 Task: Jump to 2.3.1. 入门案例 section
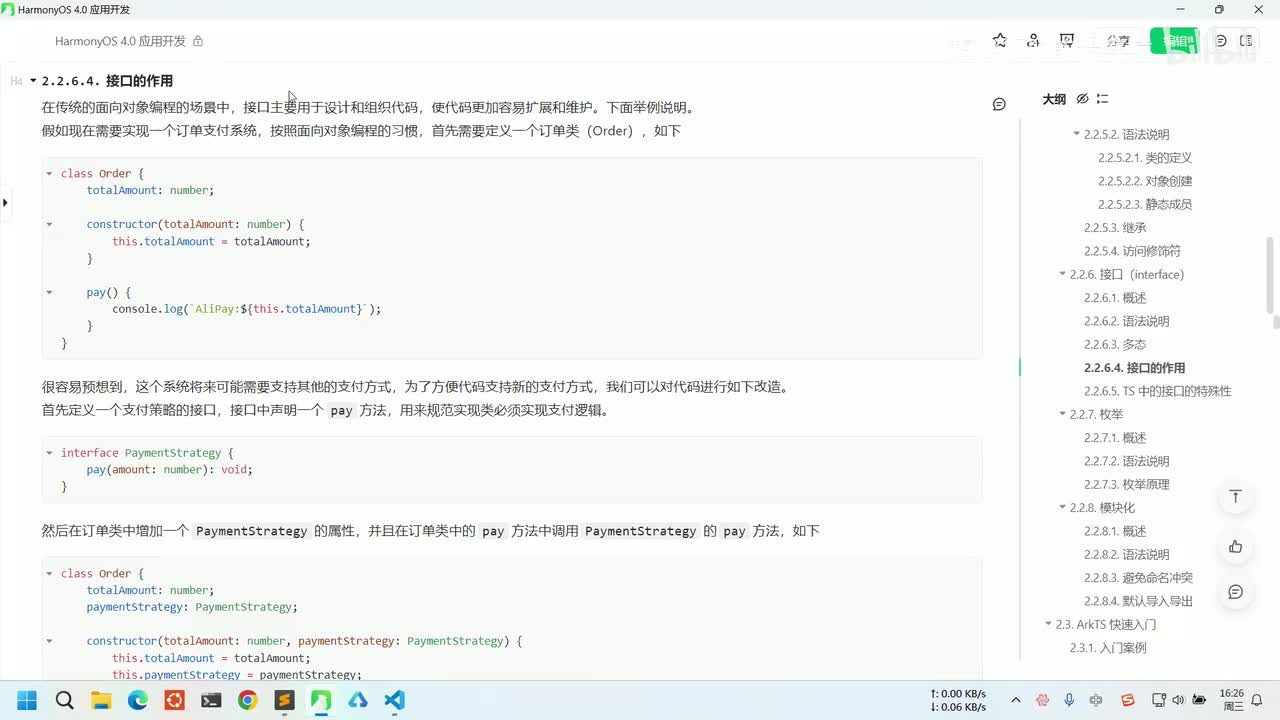(1108, 648)
